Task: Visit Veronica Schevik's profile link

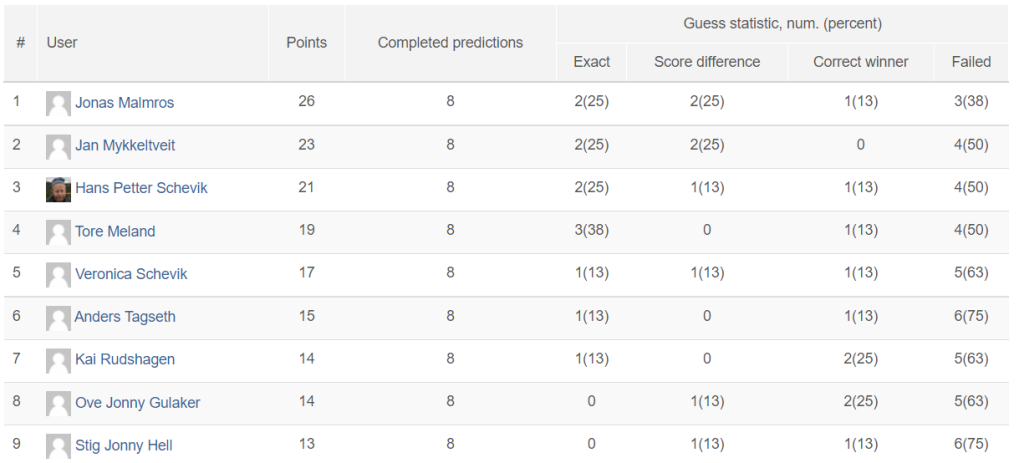Action: tap(131, 274)
